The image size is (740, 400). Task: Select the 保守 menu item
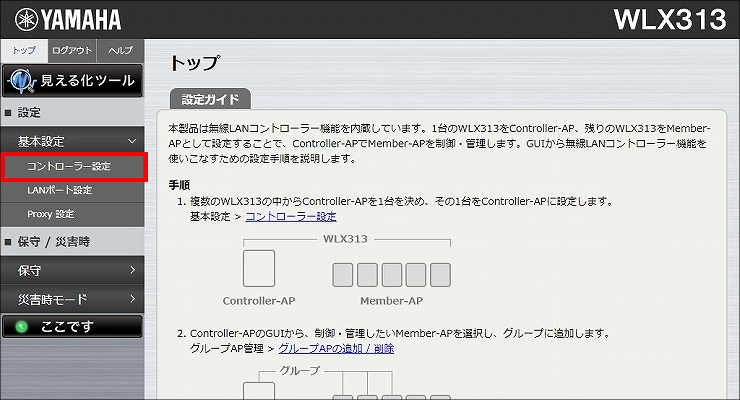coord(72,270)
